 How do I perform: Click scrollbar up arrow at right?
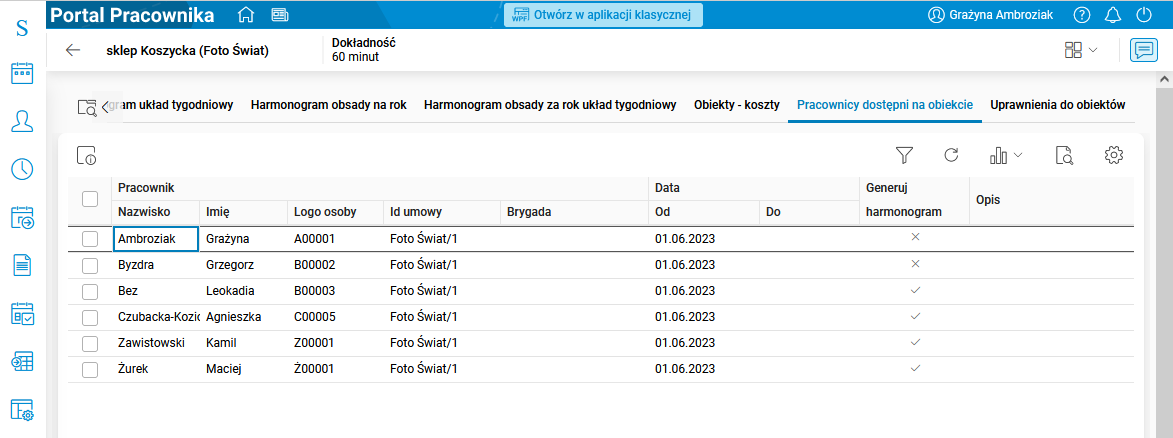click(1165, 79)
